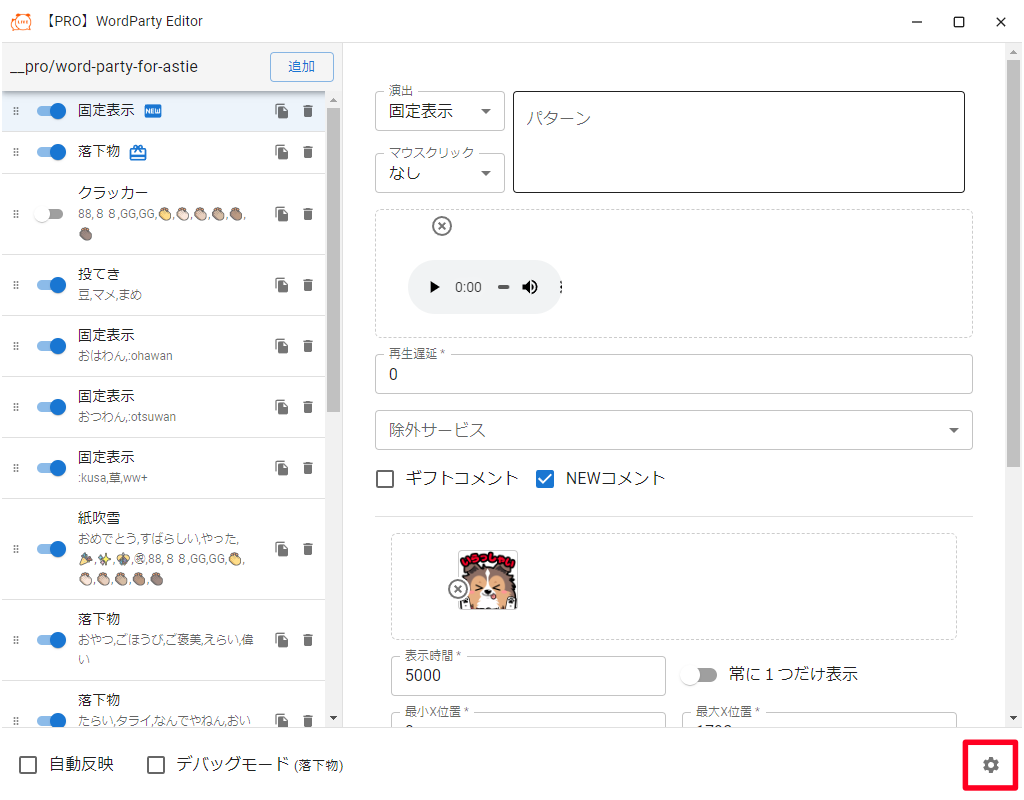Viewport: 1024px width, 800px height.
Task: Open the マウスクリック dropdown
Action: [440, 173]
